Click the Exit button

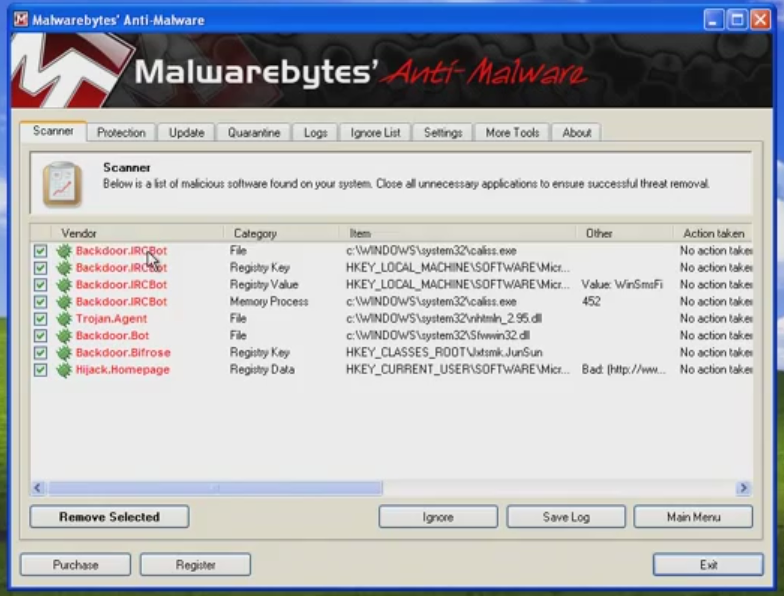coord(708,564)
